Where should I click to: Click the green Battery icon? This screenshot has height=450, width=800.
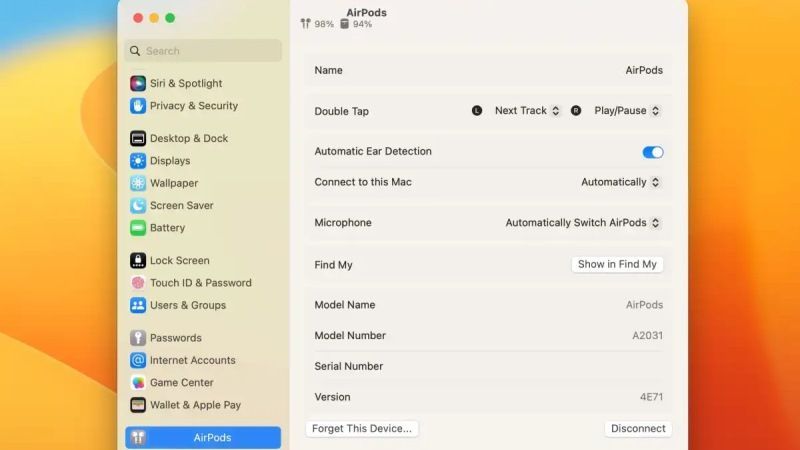click(x=138, y=228)
